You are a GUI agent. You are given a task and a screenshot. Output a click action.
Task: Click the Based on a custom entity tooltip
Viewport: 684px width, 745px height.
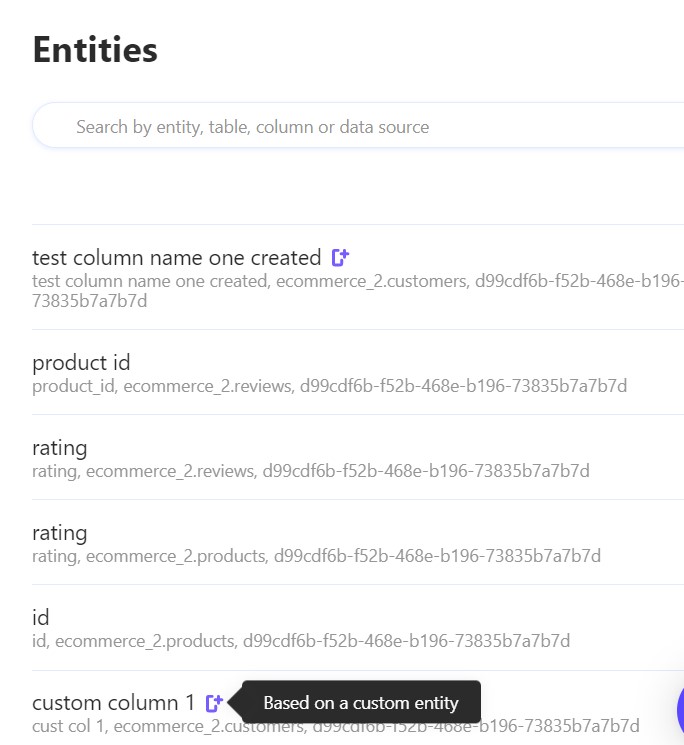[360, 703]
